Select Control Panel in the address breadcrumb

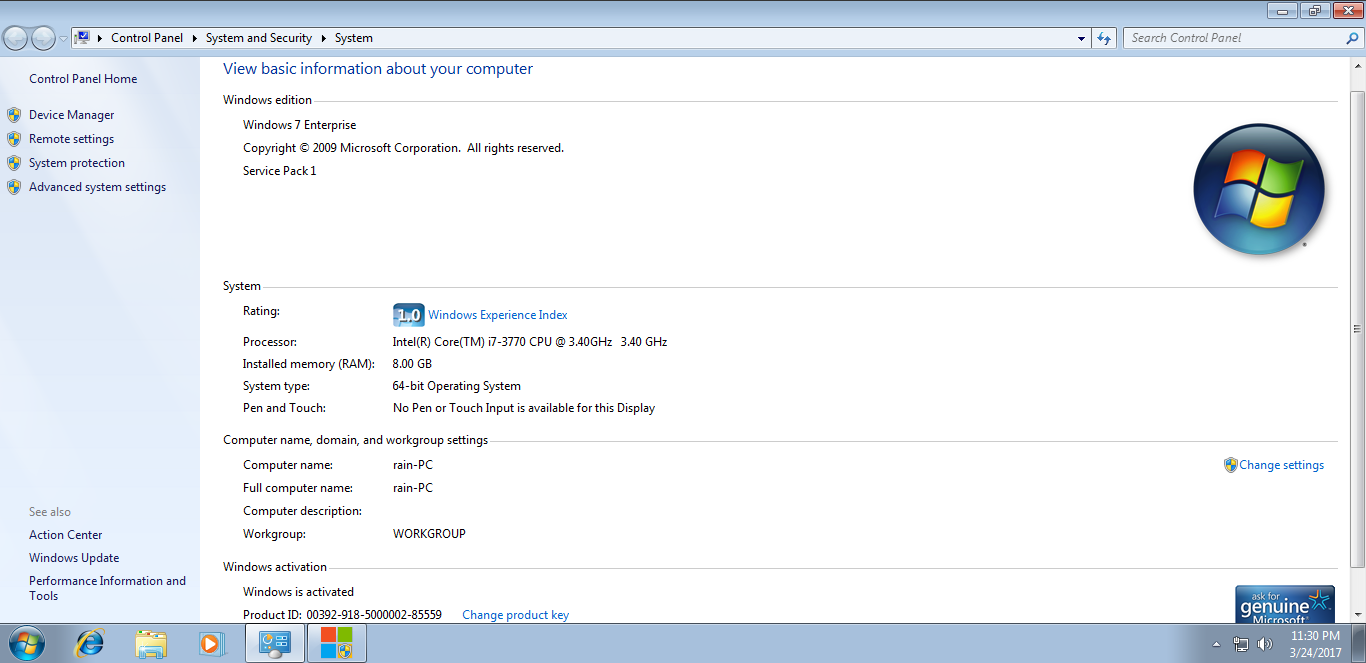tap(147, 38)
